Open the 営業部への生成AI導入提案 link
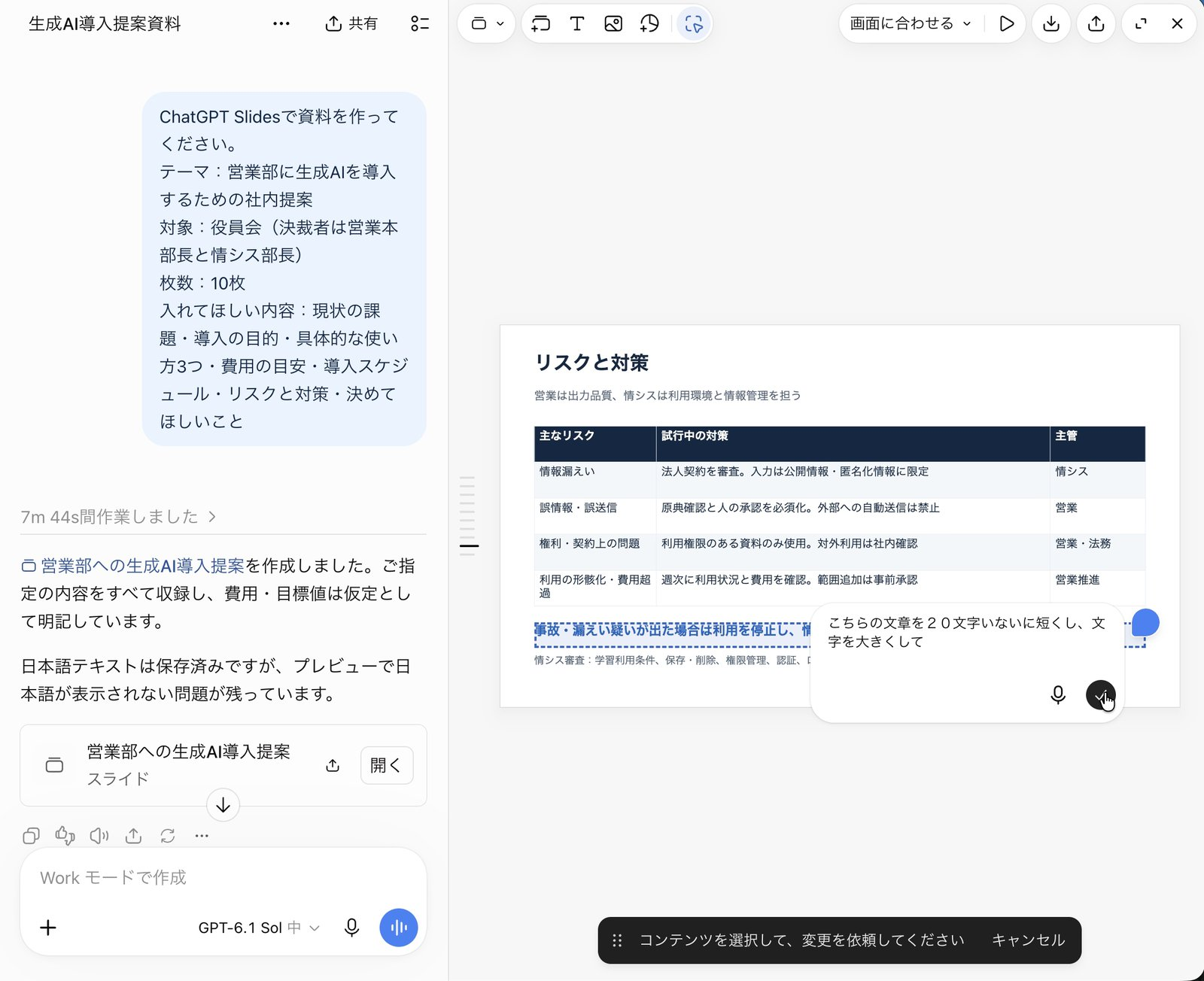Image resolution: width=1204 pixels, height=981 pixels. click(x=132, y=566)
